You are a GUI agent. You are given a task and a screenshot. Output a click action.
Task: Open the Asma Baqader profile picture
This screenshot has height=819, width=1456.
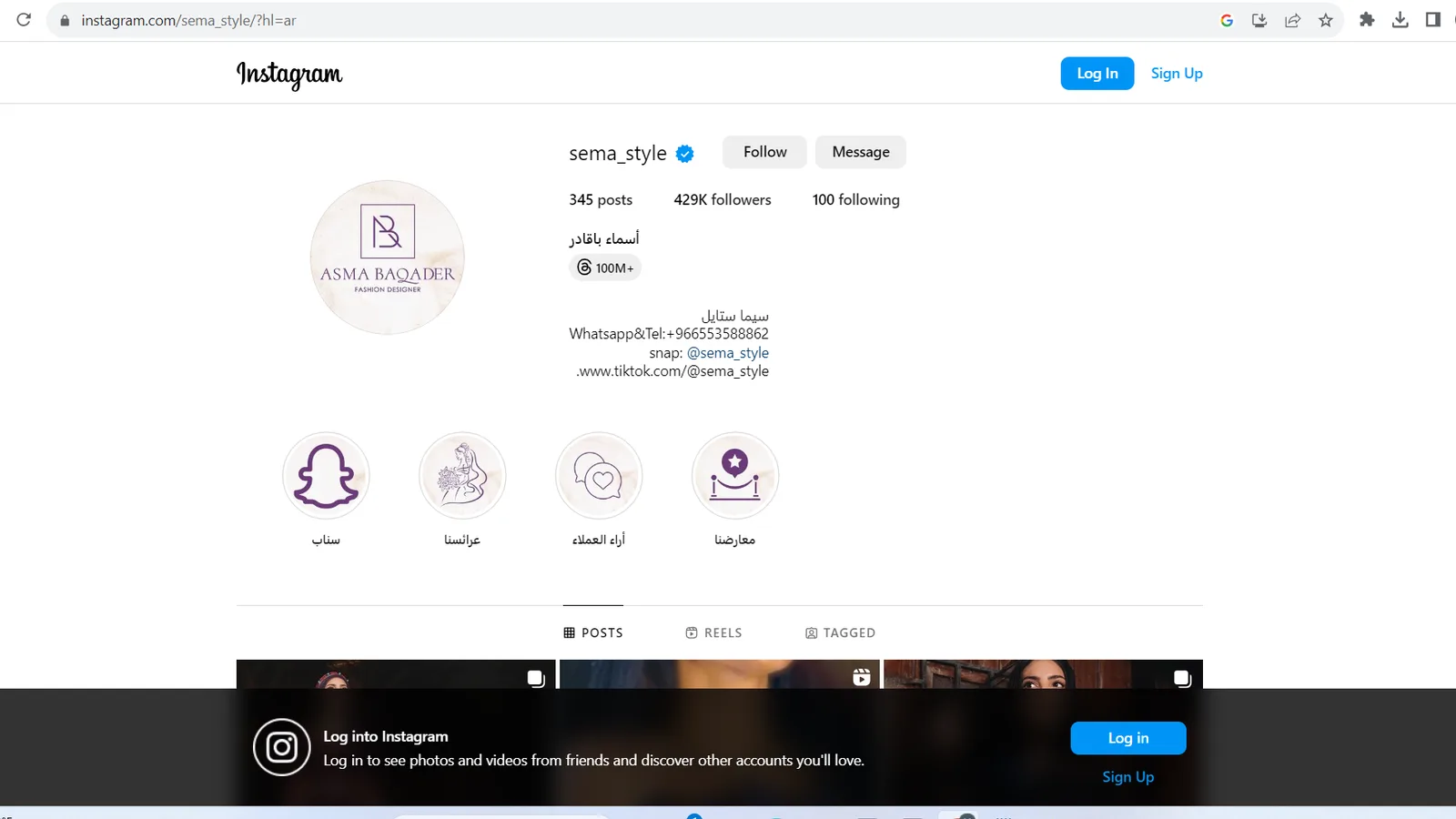coord(388,258)
